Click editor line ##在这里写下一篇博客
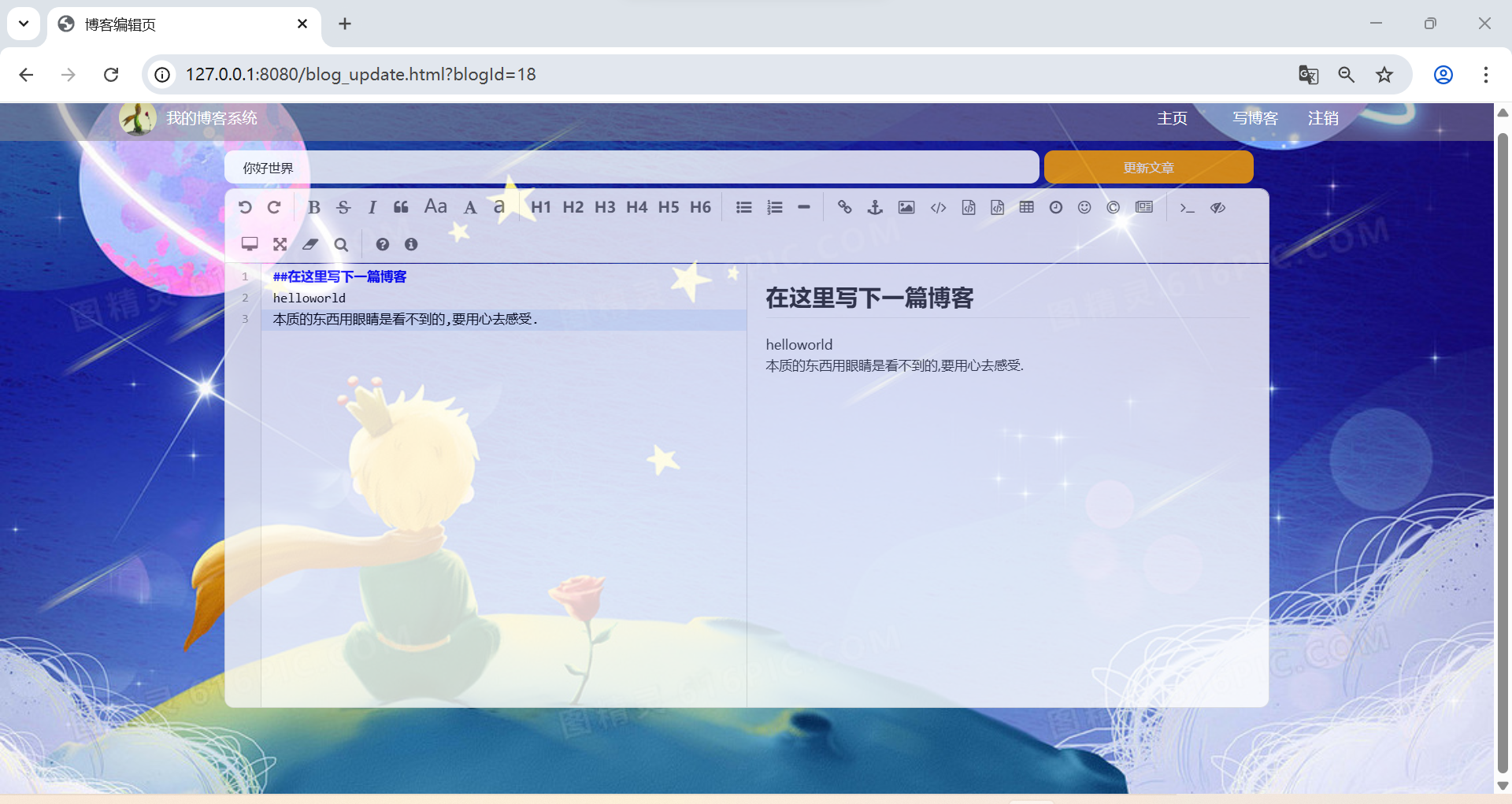1512x804 pixels. 339,276
